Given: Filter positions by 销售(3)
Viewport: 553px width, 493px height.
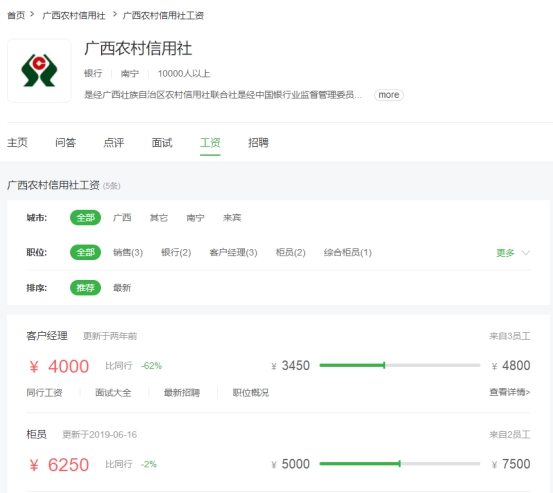Looking at the screenshot, I should 128,252.
